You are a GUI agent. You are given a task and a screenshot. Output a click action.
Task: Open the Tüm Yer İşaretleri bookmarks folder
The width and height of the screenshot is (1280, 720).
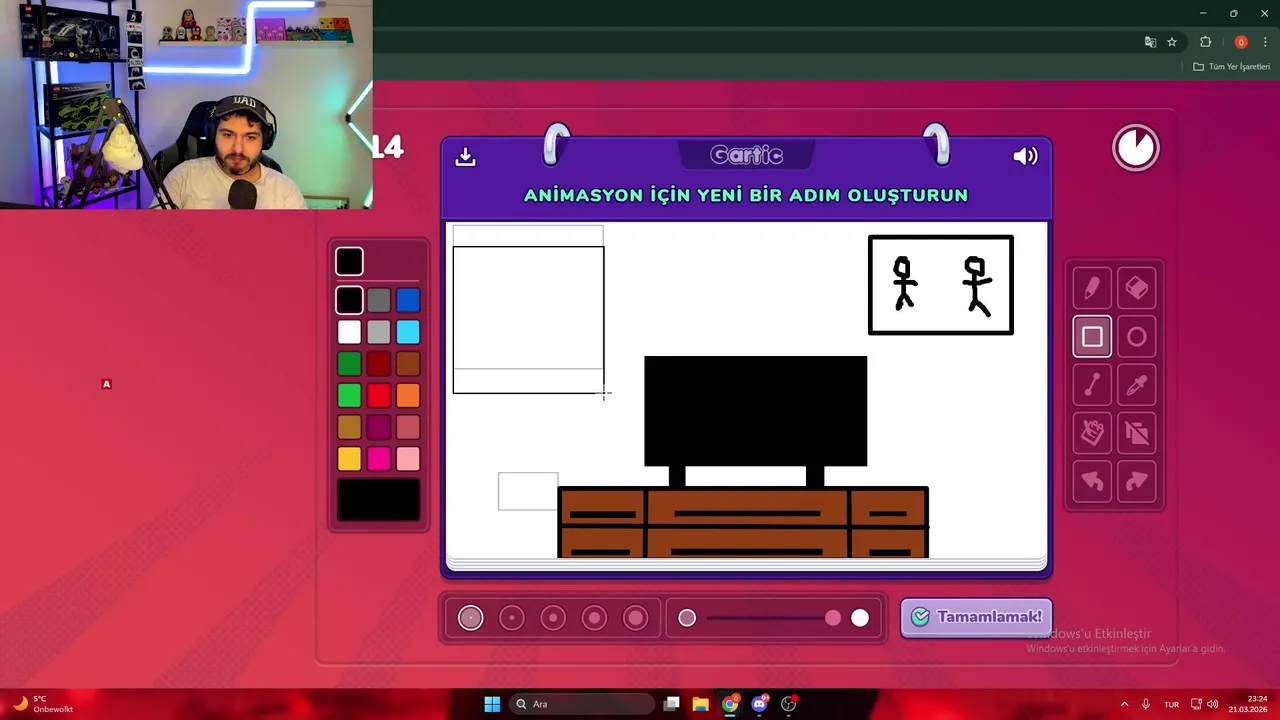[1231, 67]
